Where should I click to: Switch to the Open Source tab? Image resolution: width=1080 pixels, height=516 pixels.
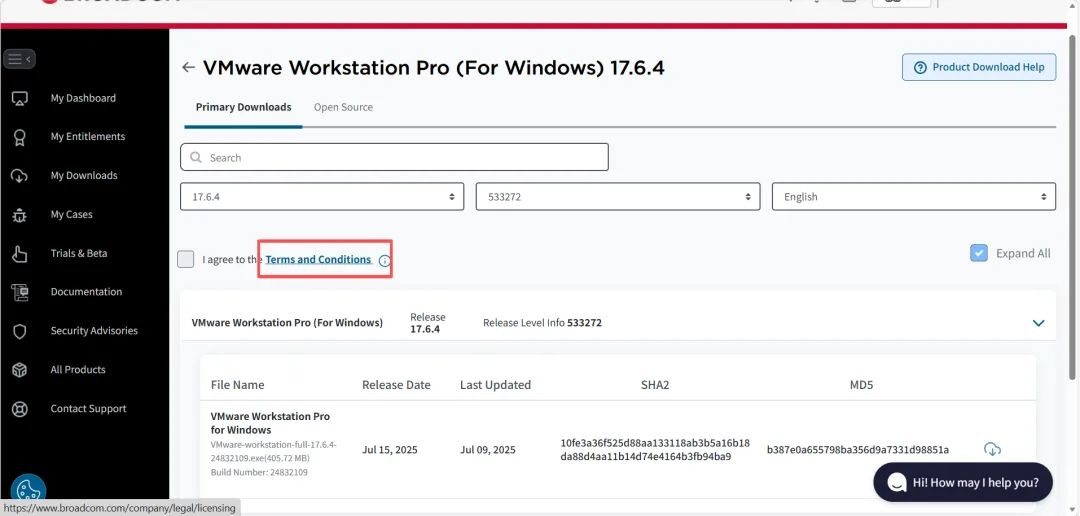[343, 107]
